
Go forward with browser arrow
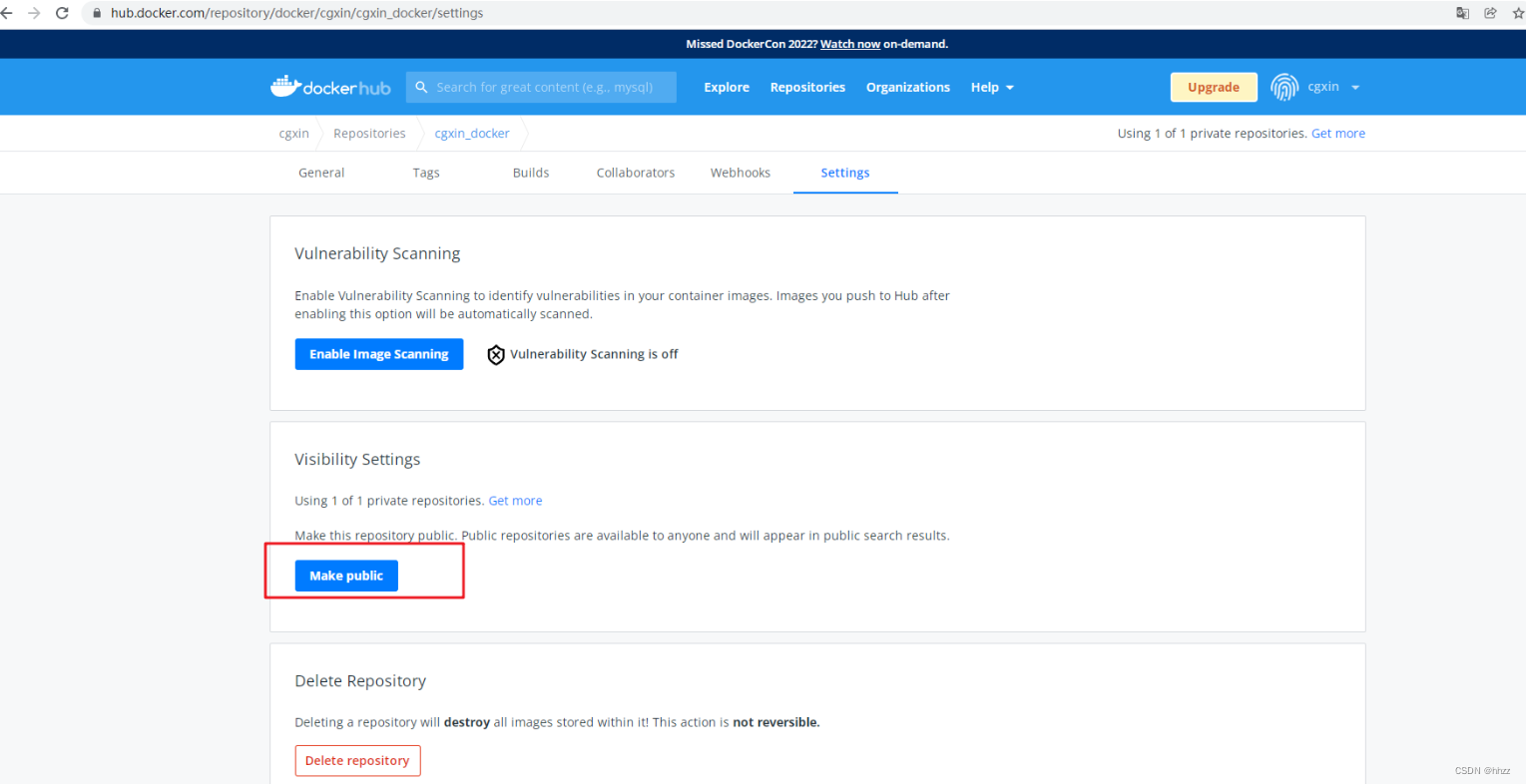pyautogui.click(x=34, y=13)
